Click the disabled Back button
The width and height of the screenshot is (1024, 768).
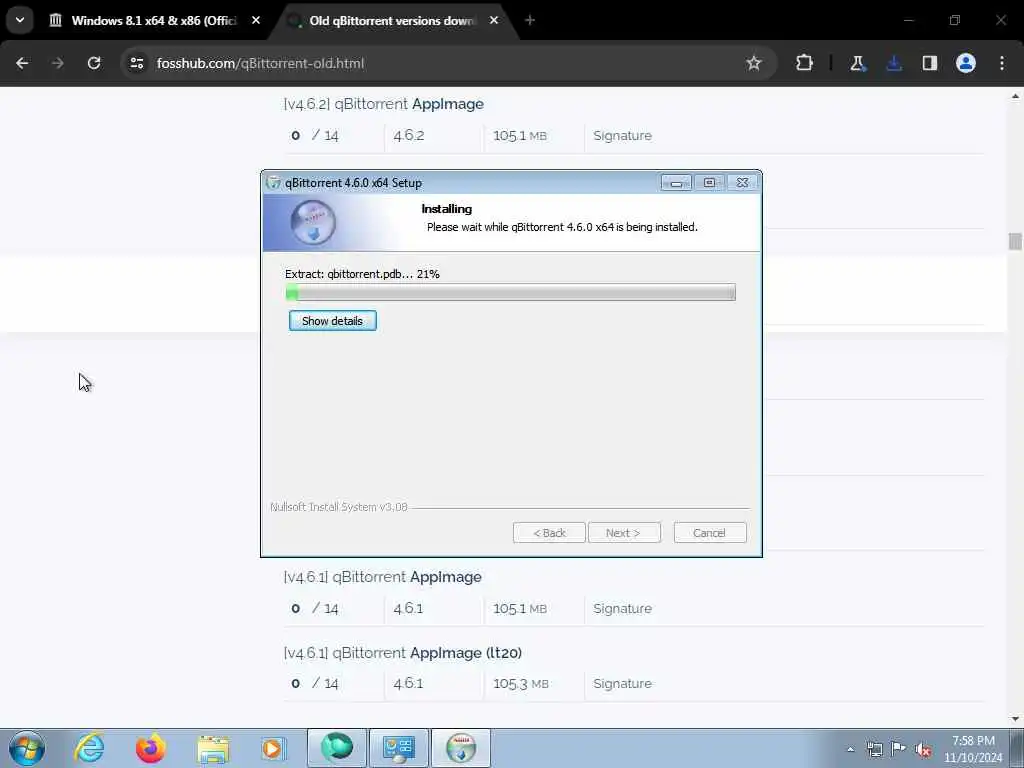549,533
